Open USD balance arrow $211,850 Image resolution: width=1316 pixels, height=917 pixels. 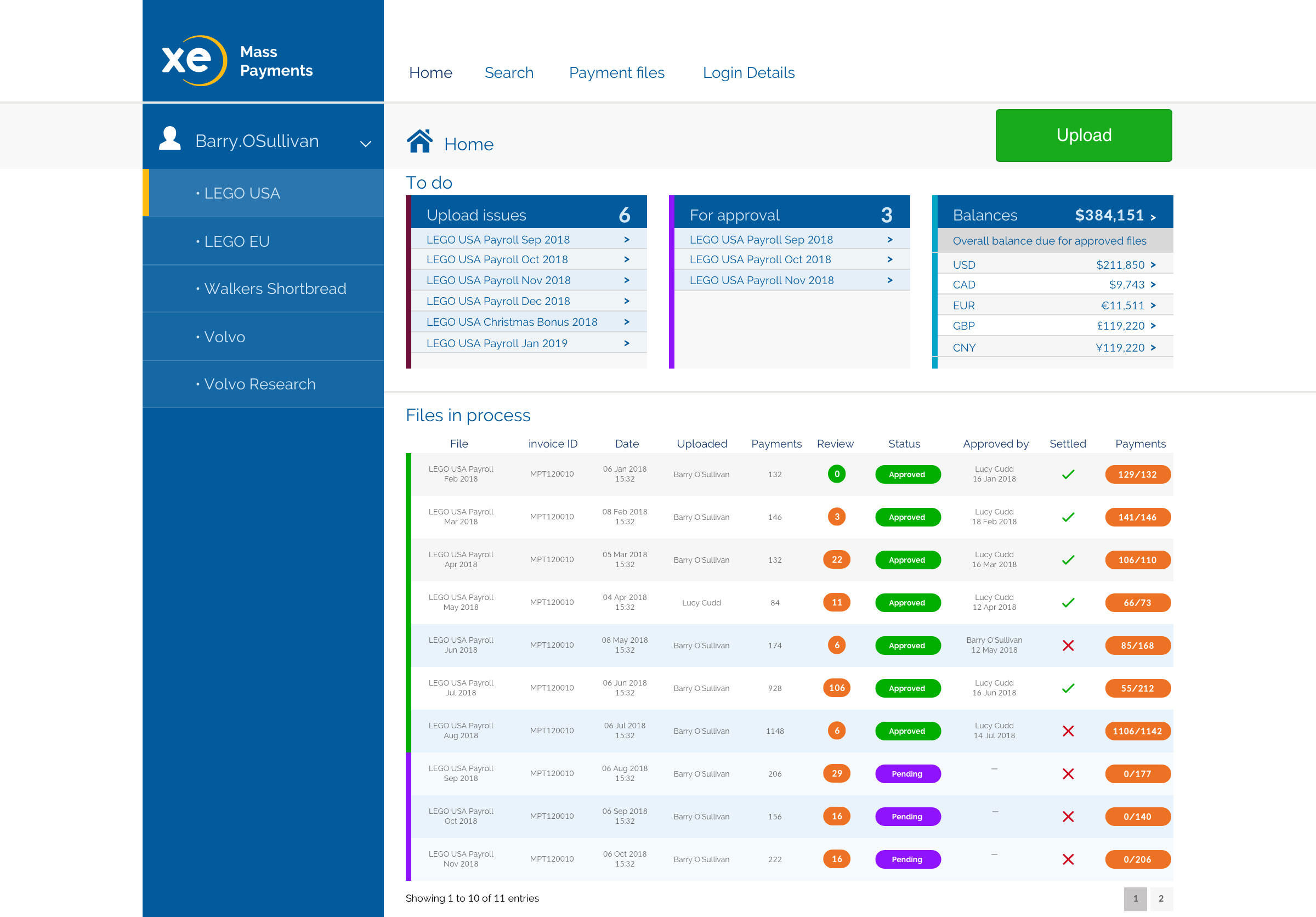tap(1153, 265)
